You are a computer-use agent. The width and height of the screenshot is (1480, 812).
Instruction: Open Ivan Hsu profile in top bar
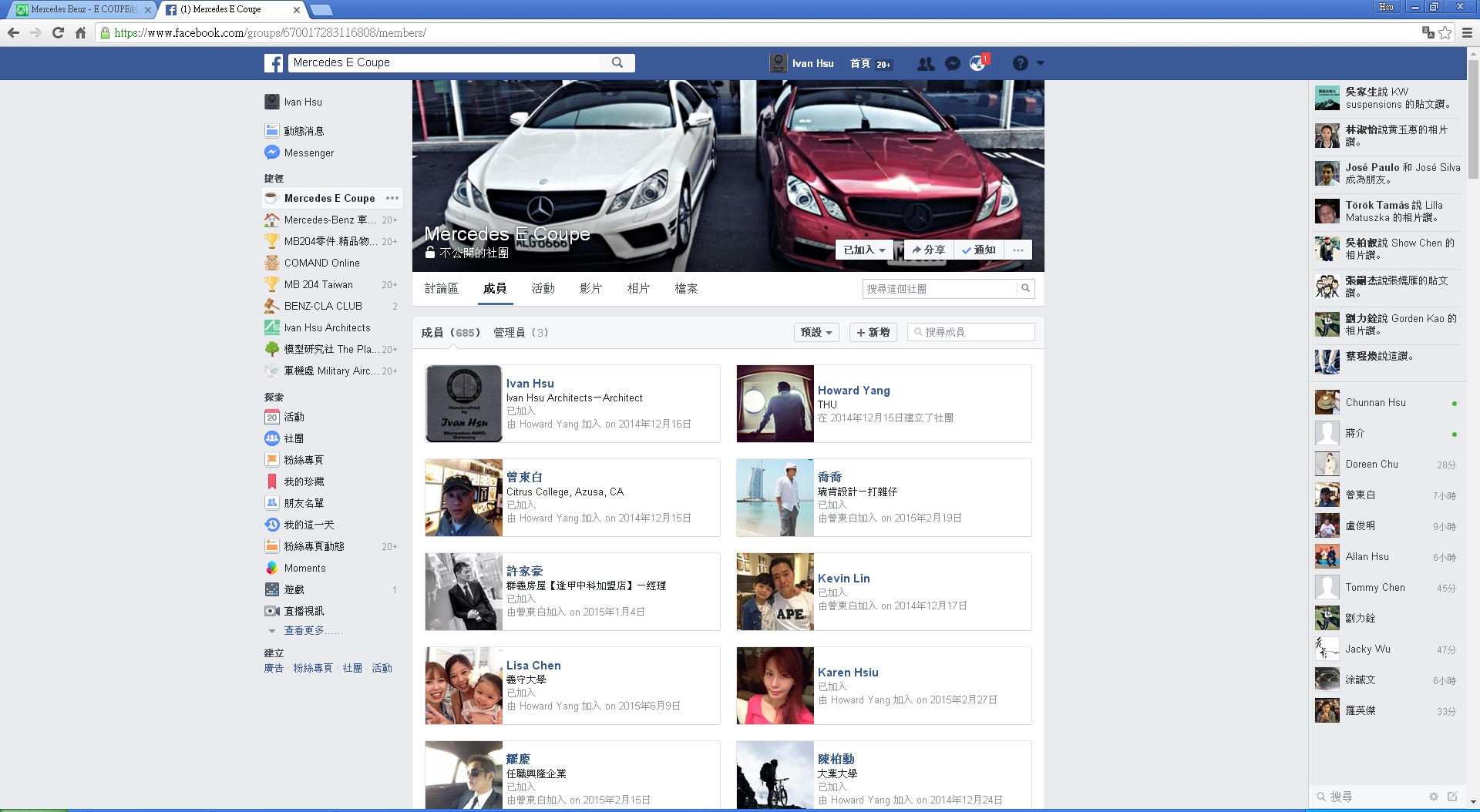802,63
